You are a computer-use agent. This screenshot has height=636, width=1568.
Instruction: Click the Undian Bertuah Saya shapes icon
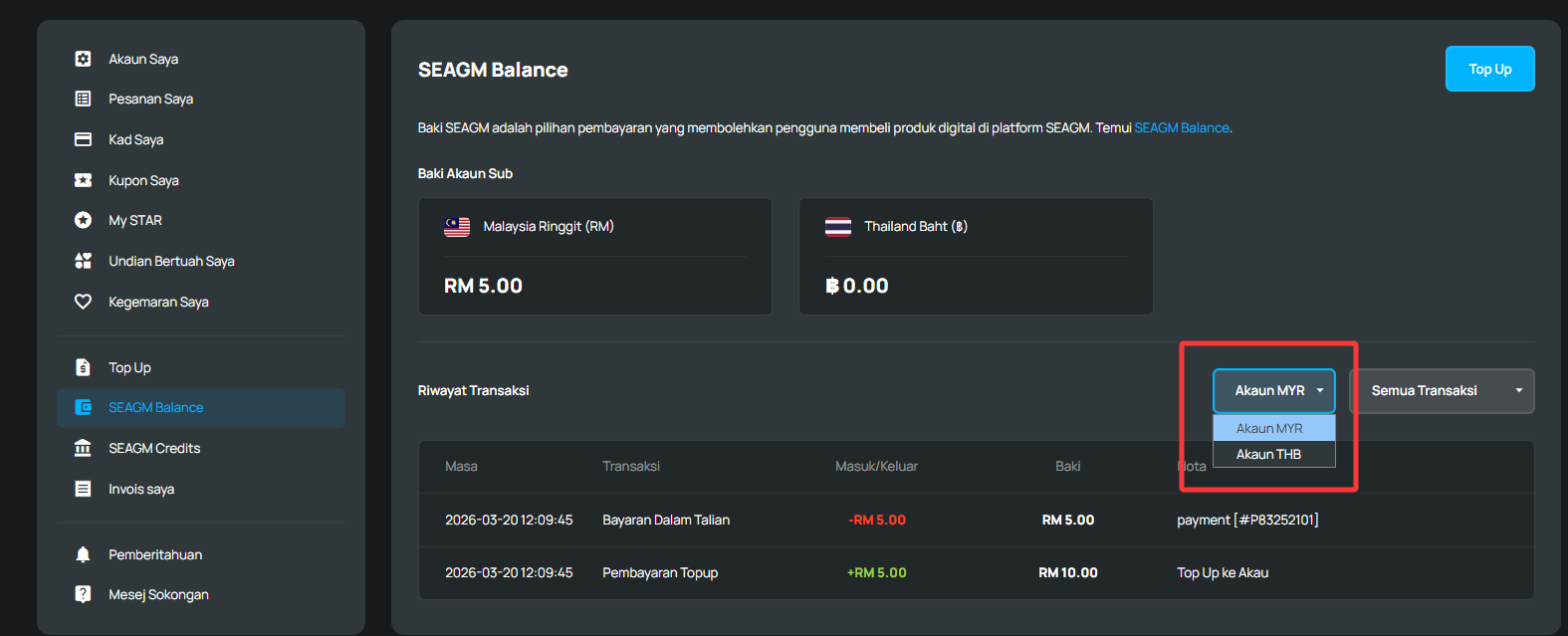pos(84,261)
